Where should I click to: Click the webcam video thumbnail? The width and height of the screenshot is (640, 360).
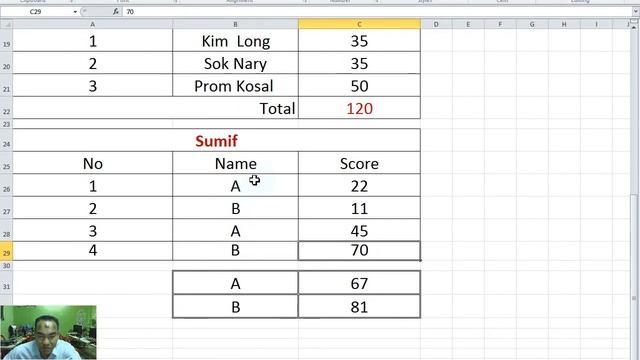click(48, 332)
